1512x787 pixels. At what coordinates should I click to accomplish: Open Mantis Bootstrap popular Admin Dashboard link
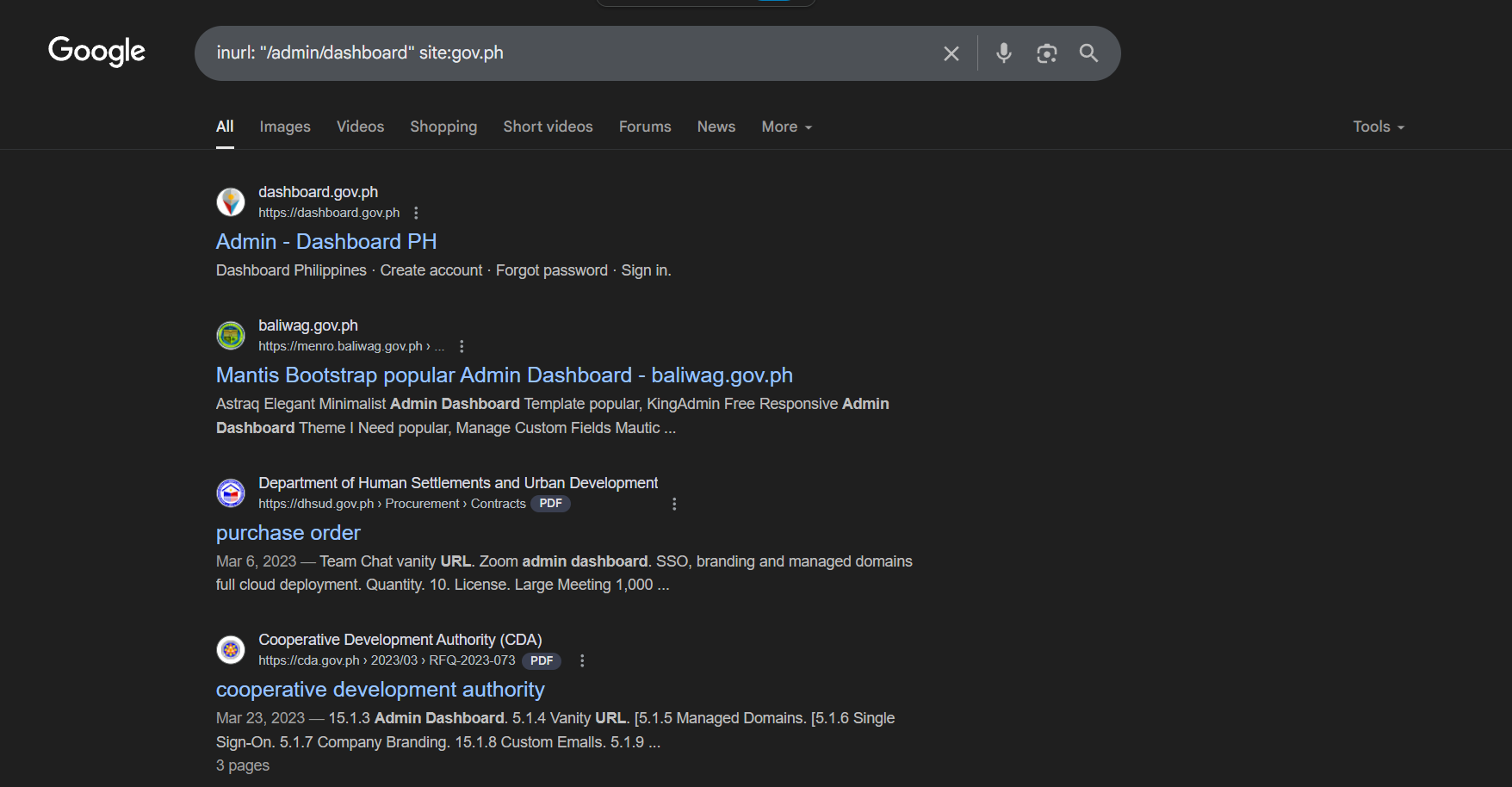[505, 375]
